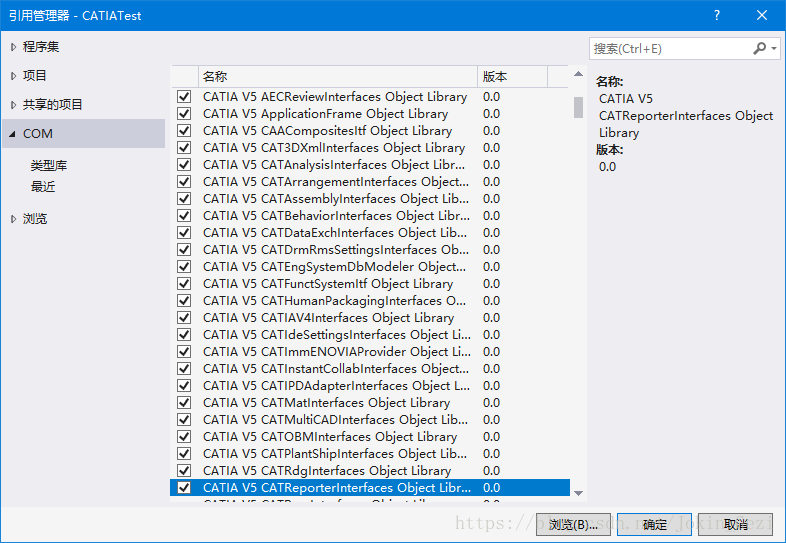Select 最近 under COM
Screen dimensions: 786x543
(43, 187)
